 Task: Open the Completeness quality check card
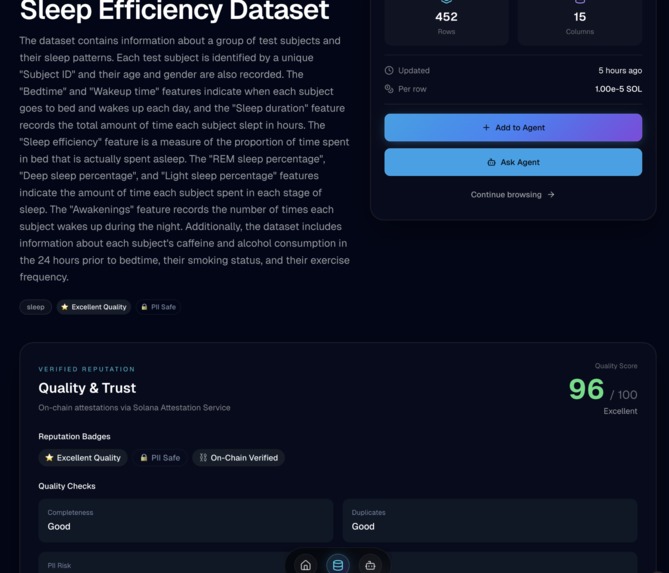click(186, 521)
